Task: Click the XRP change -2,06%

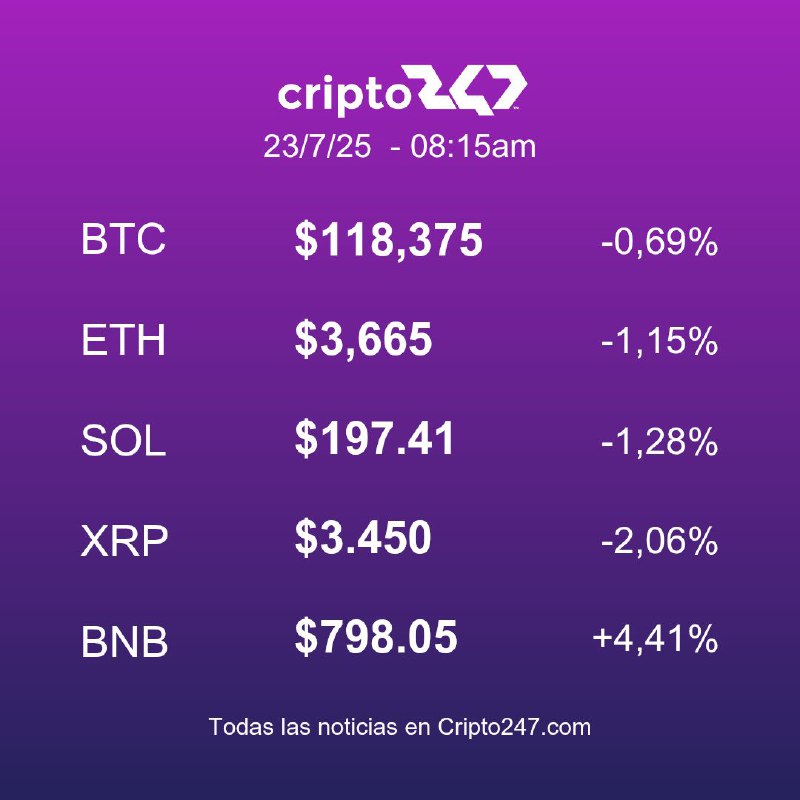Action: pyautogui.click(x=659, y=540)
